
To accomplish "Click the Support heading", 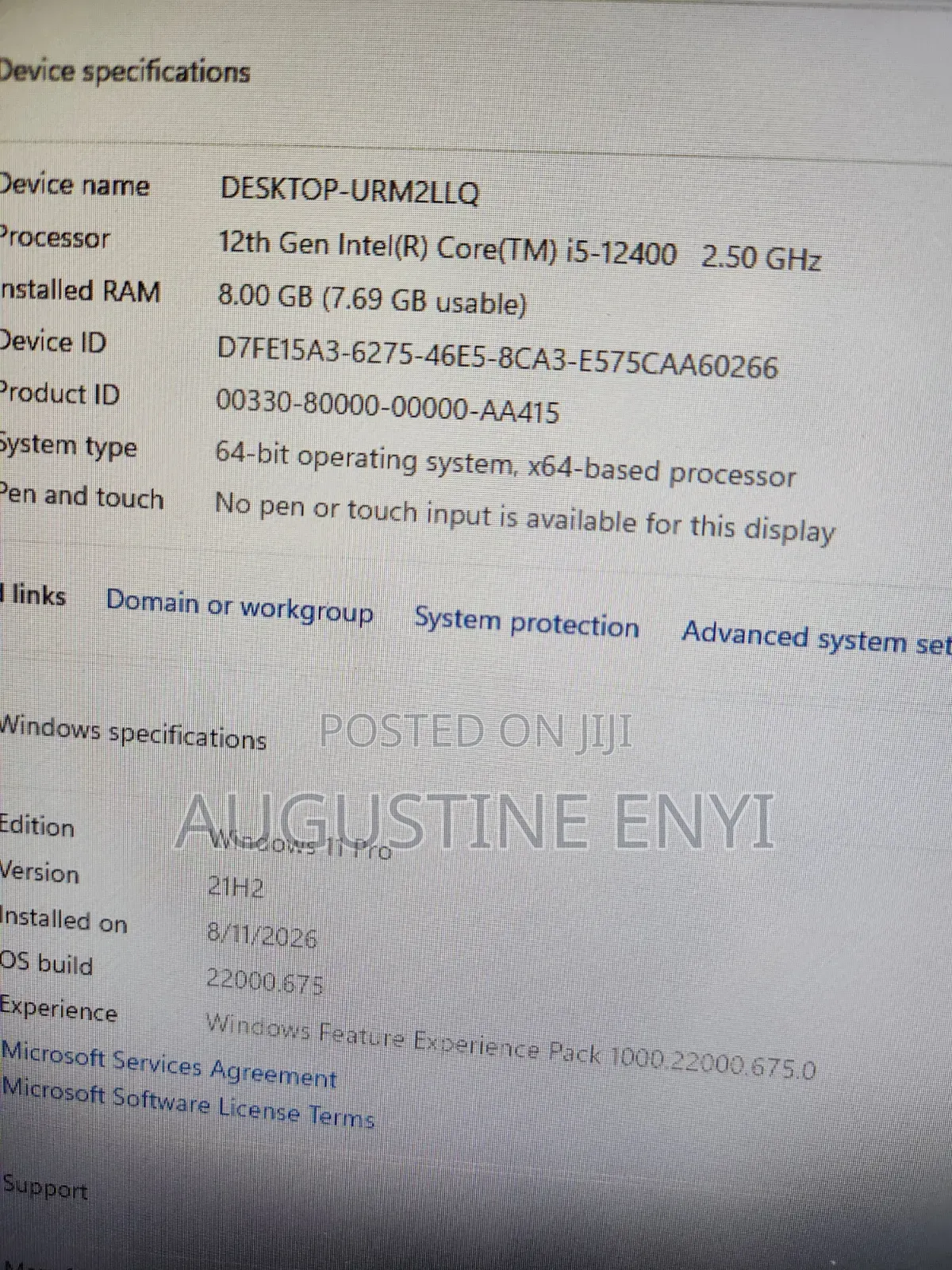I will (x=44, y=1187).
